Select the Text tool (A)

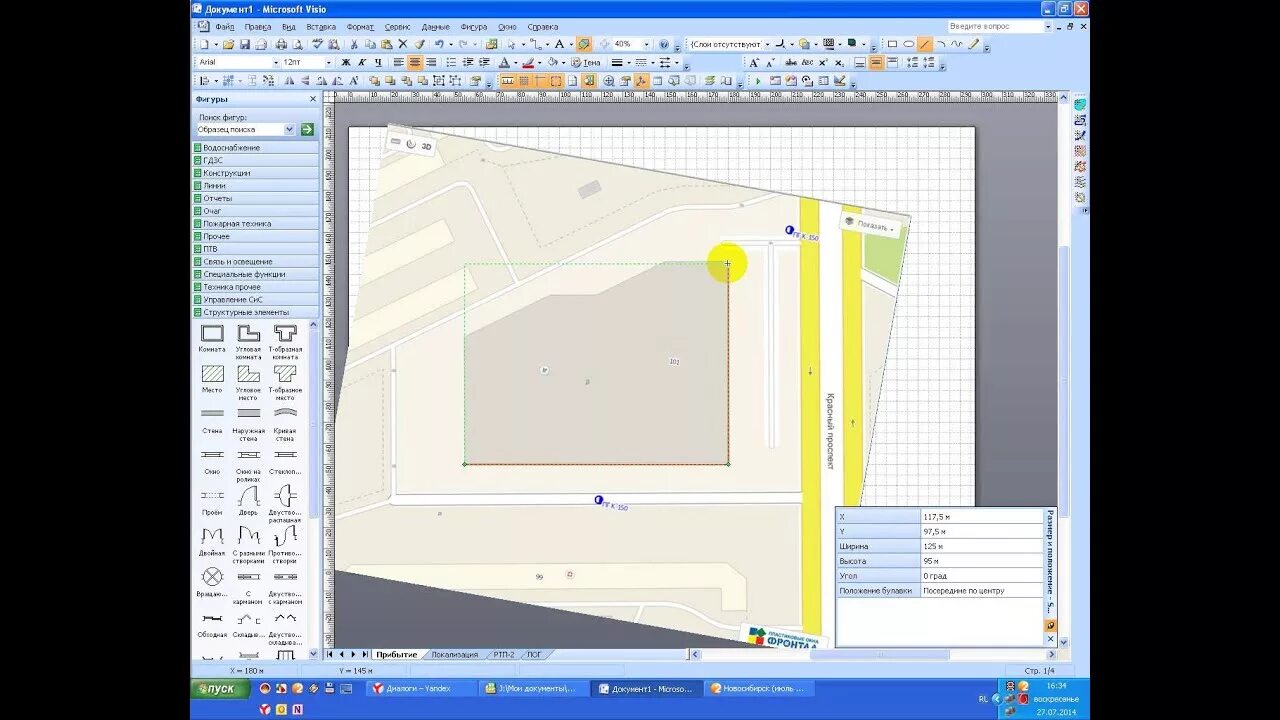(x=558, y=44)
